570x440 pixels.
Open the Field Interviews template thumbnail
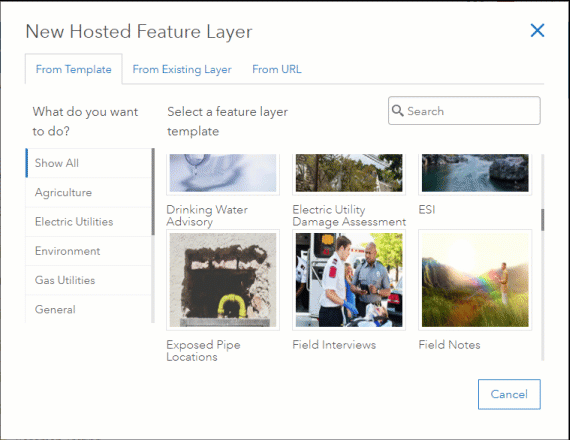[x=349, y=280]
